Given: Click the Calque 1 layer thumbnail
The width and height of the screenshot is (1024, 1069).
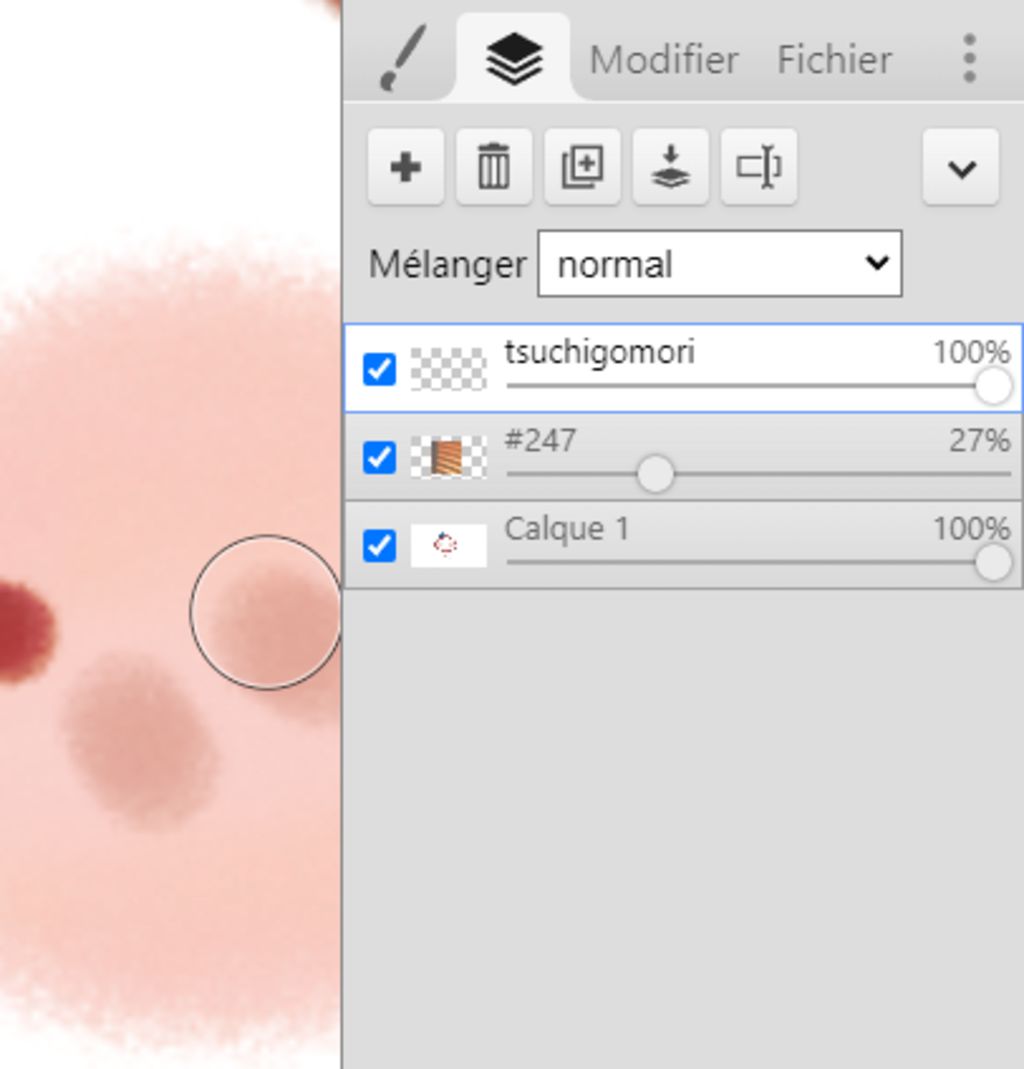Looking at the screenshot, I should 448,545.
